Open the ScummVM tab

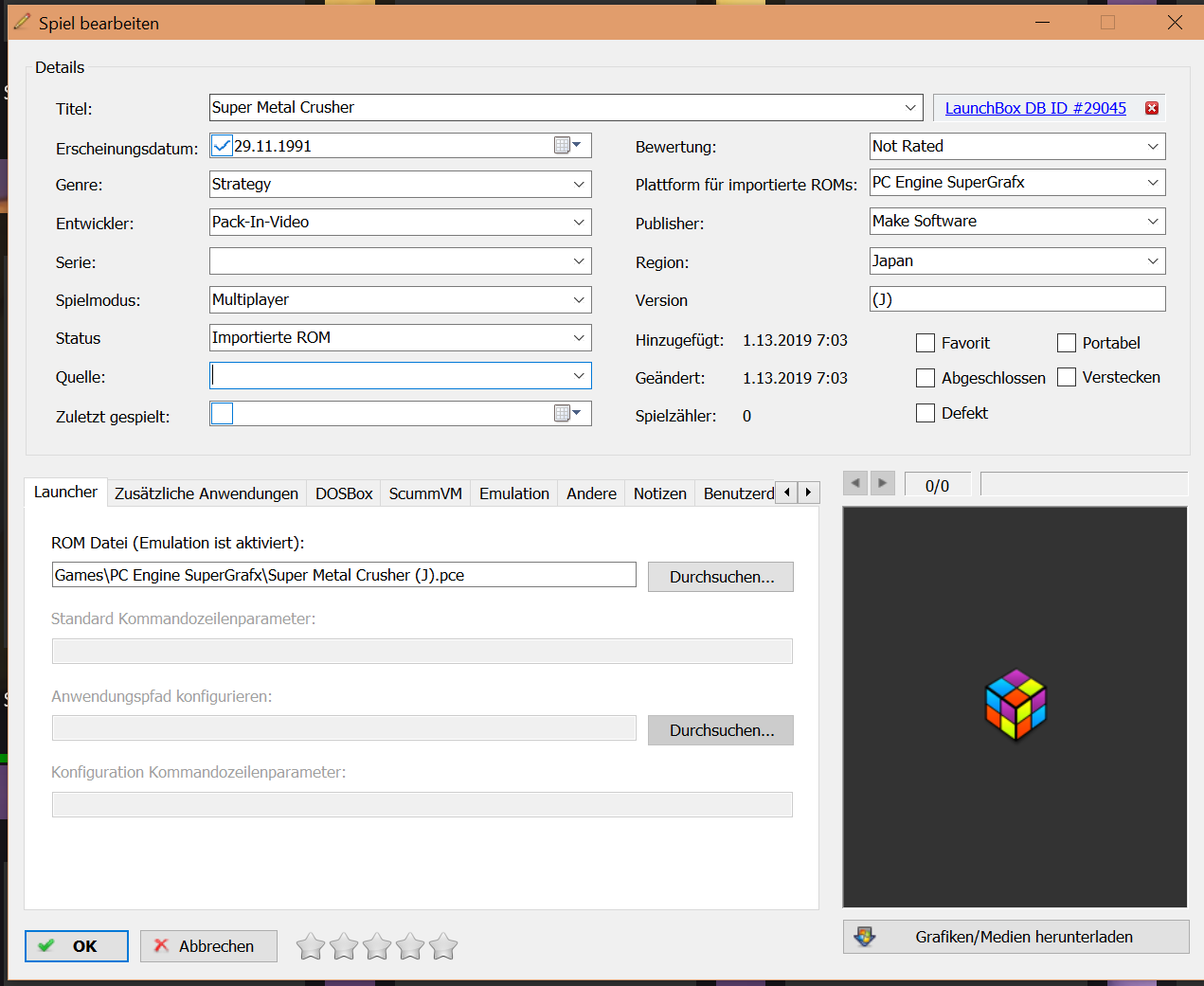click(x=425, y=493)
